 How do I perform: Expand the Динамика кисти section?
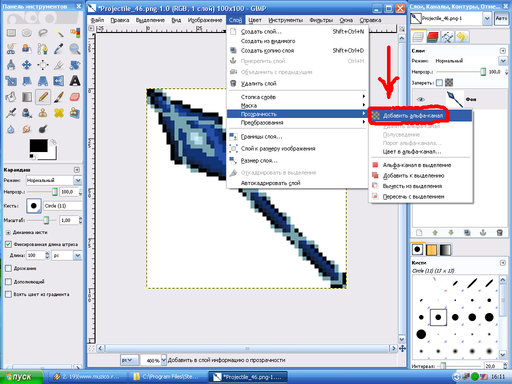[x=8, y=232]
